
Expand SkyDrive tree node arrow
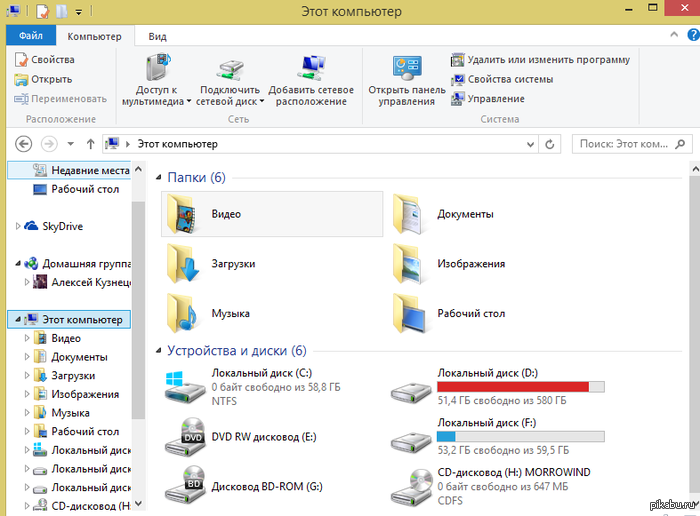tap(18, 226)
